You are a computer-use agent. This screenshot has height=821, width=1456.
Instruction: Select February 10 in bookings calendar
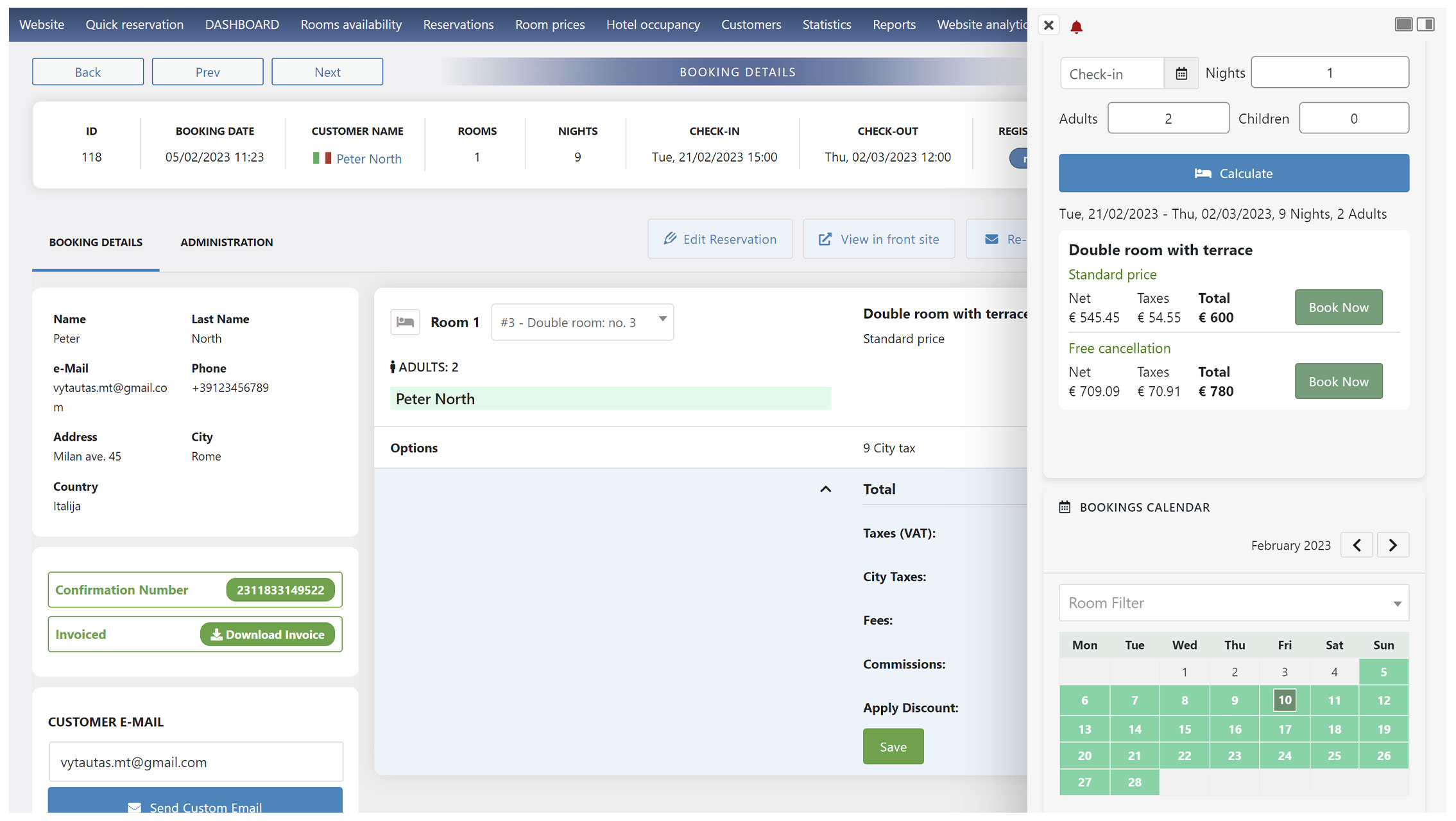tap(1285, 700)
